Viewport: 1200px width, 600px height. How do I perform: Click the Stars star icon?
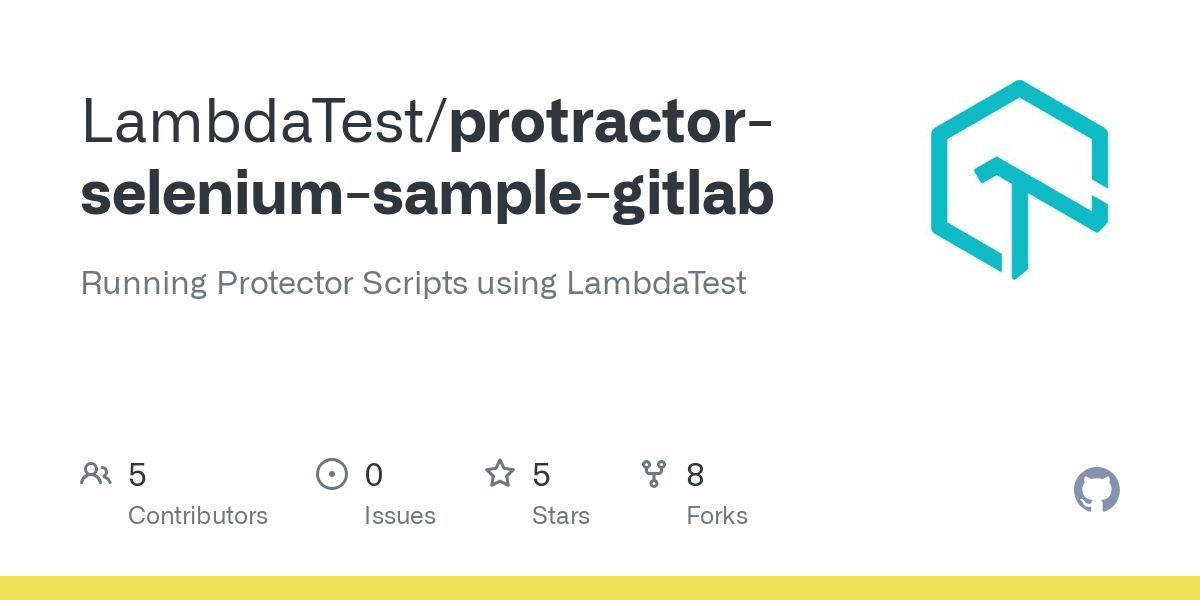500,474
